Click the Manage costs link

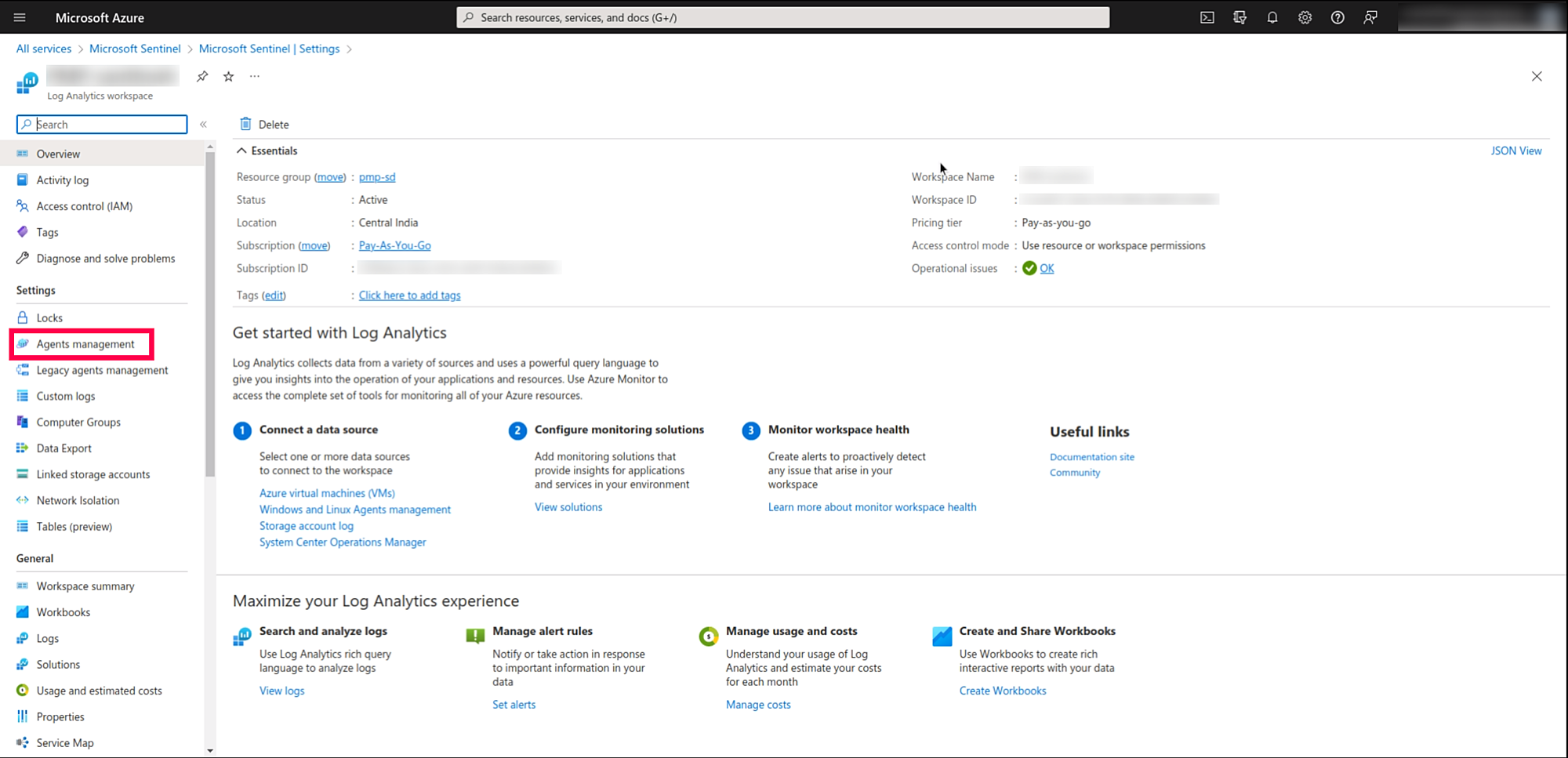758,705
